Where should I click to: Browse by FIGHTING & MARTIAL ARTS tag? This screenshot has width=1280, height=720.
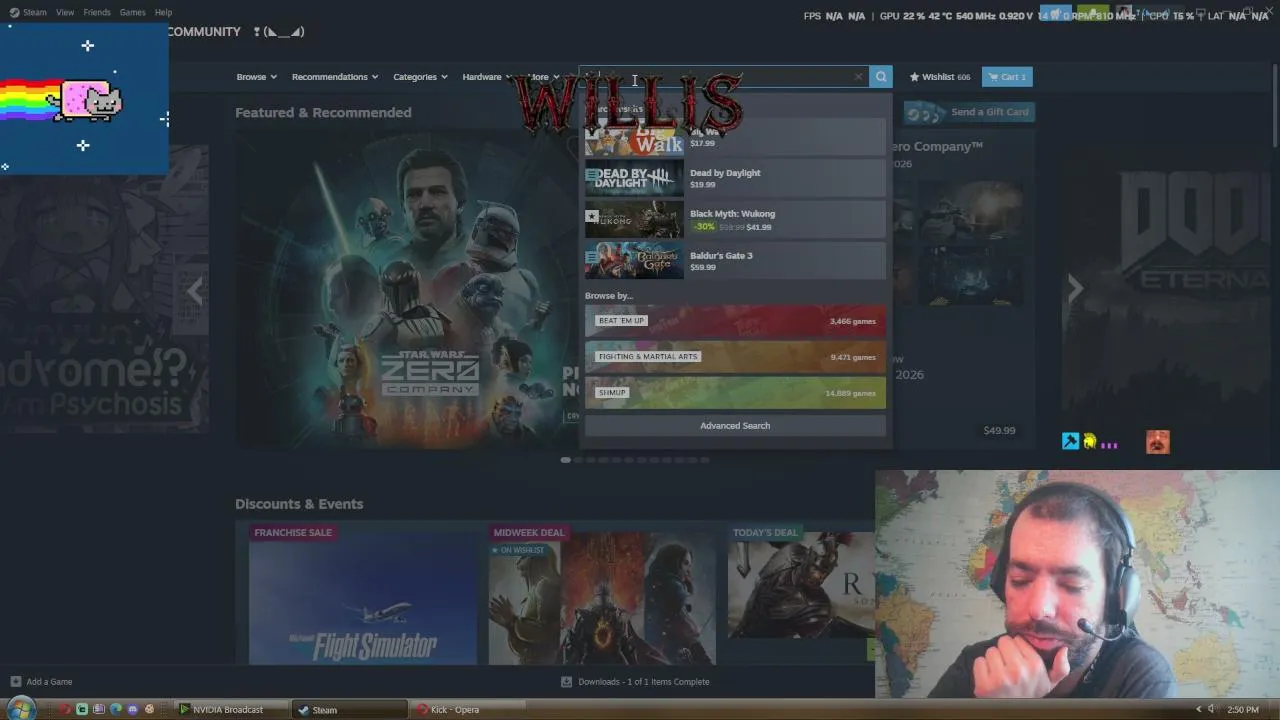[735, 357]
